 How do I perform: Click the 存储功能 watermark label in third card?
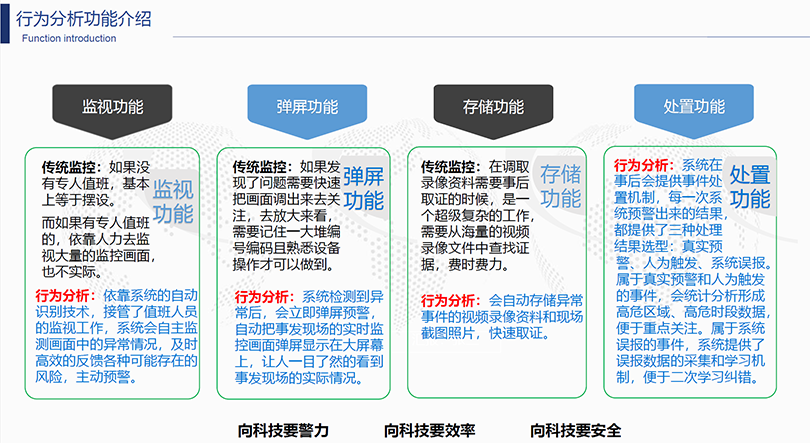(561, 186)
